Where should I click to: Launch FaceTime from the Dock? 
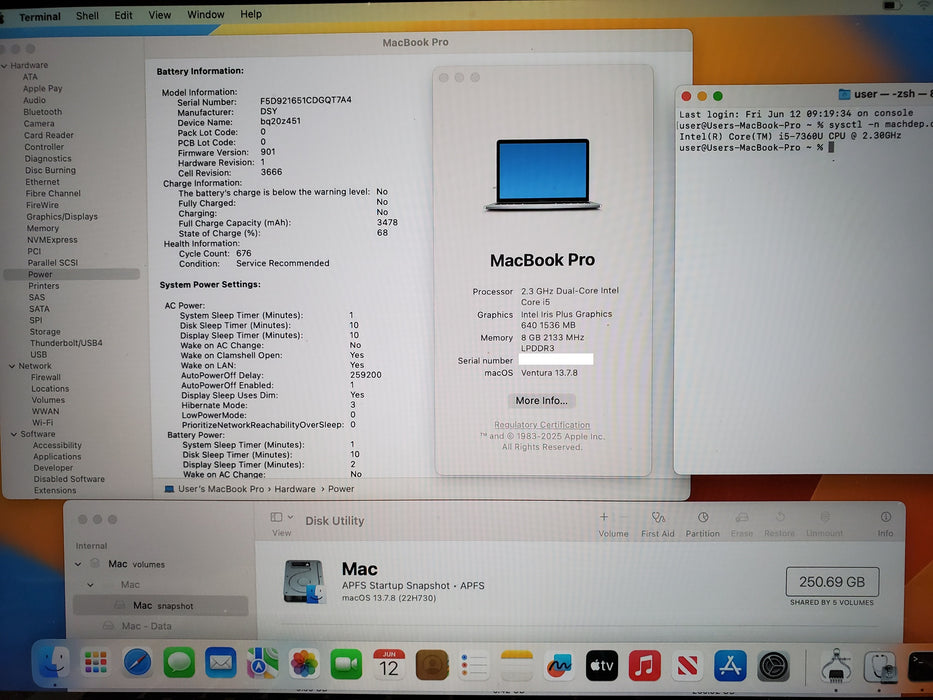point(346,664)
